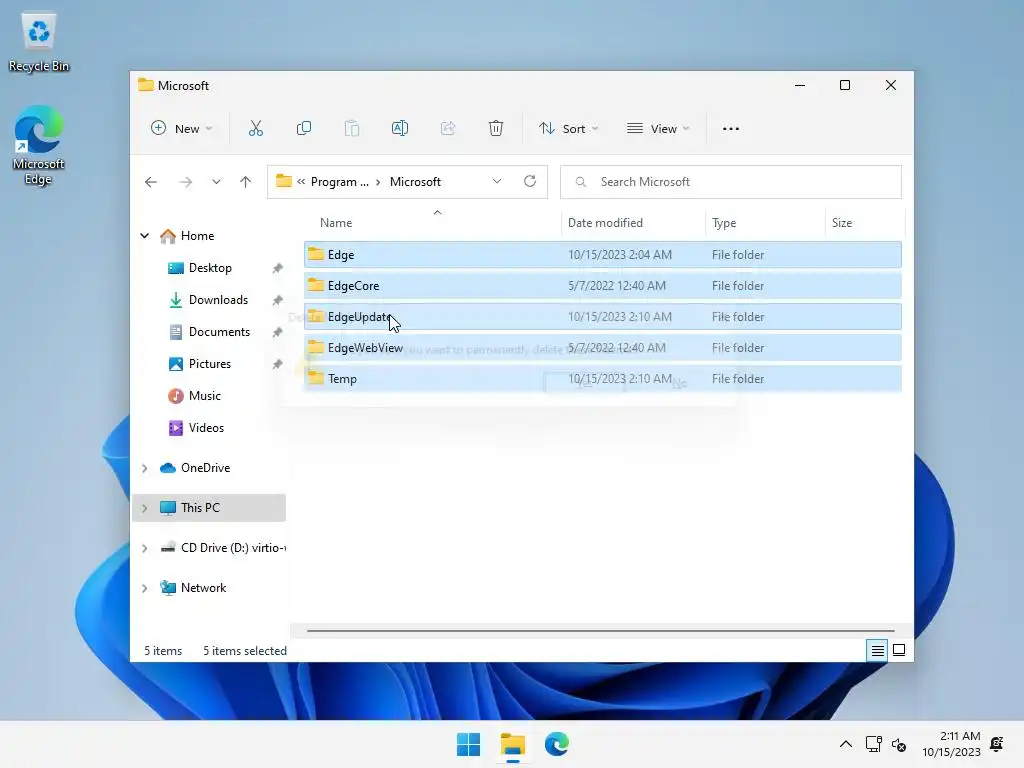
Task: Open the New item menu
Action: click(x=182, y=129)
